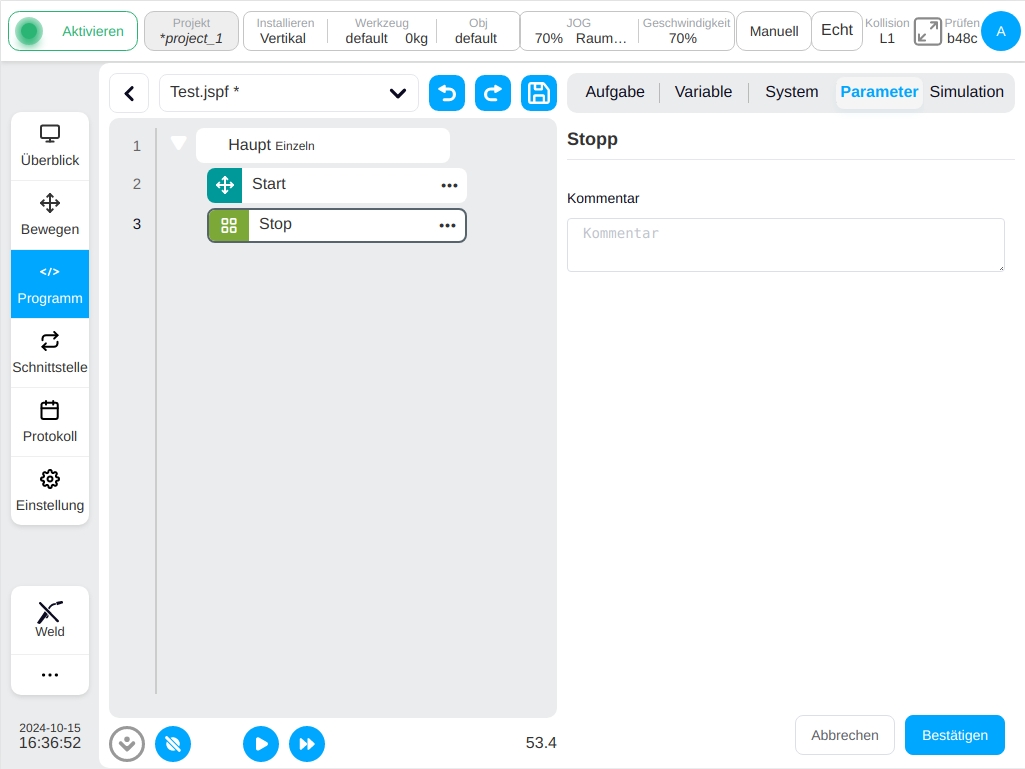Click the green Stop block icon
1025x769 pixels.
[229, 226]
